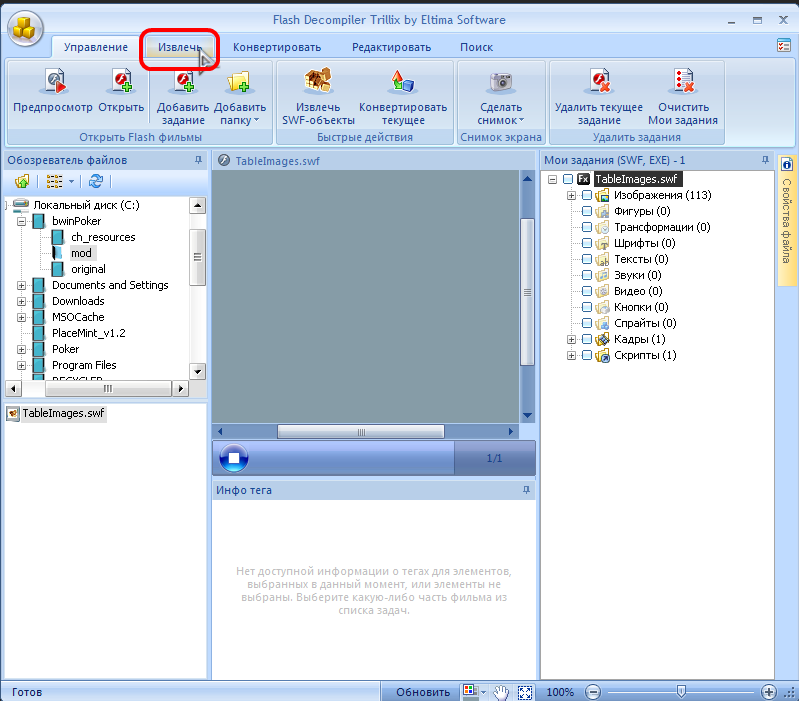Click the background color grid icon in status bar

[470, 691]
